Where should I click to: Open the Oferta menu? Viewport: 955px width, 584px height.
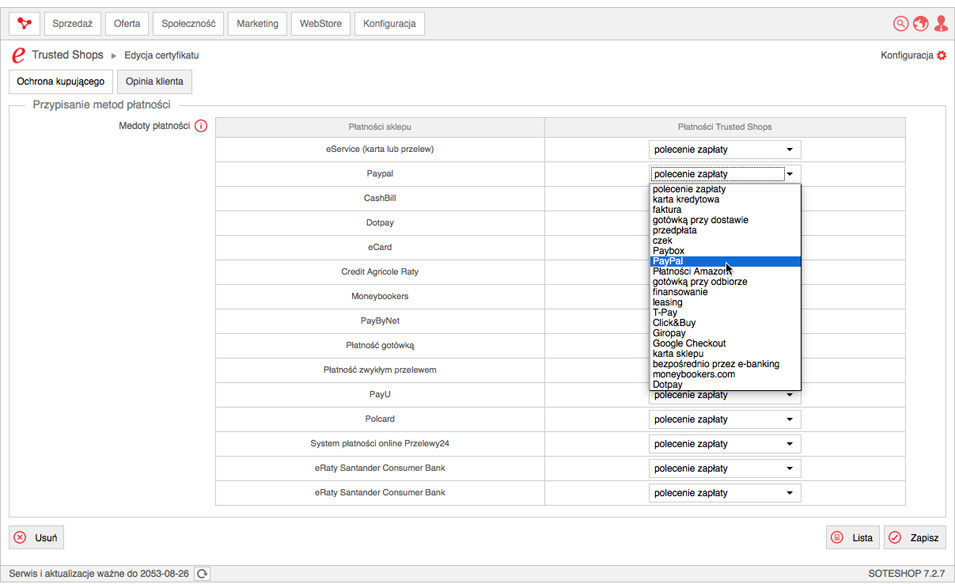coord(127,24)
